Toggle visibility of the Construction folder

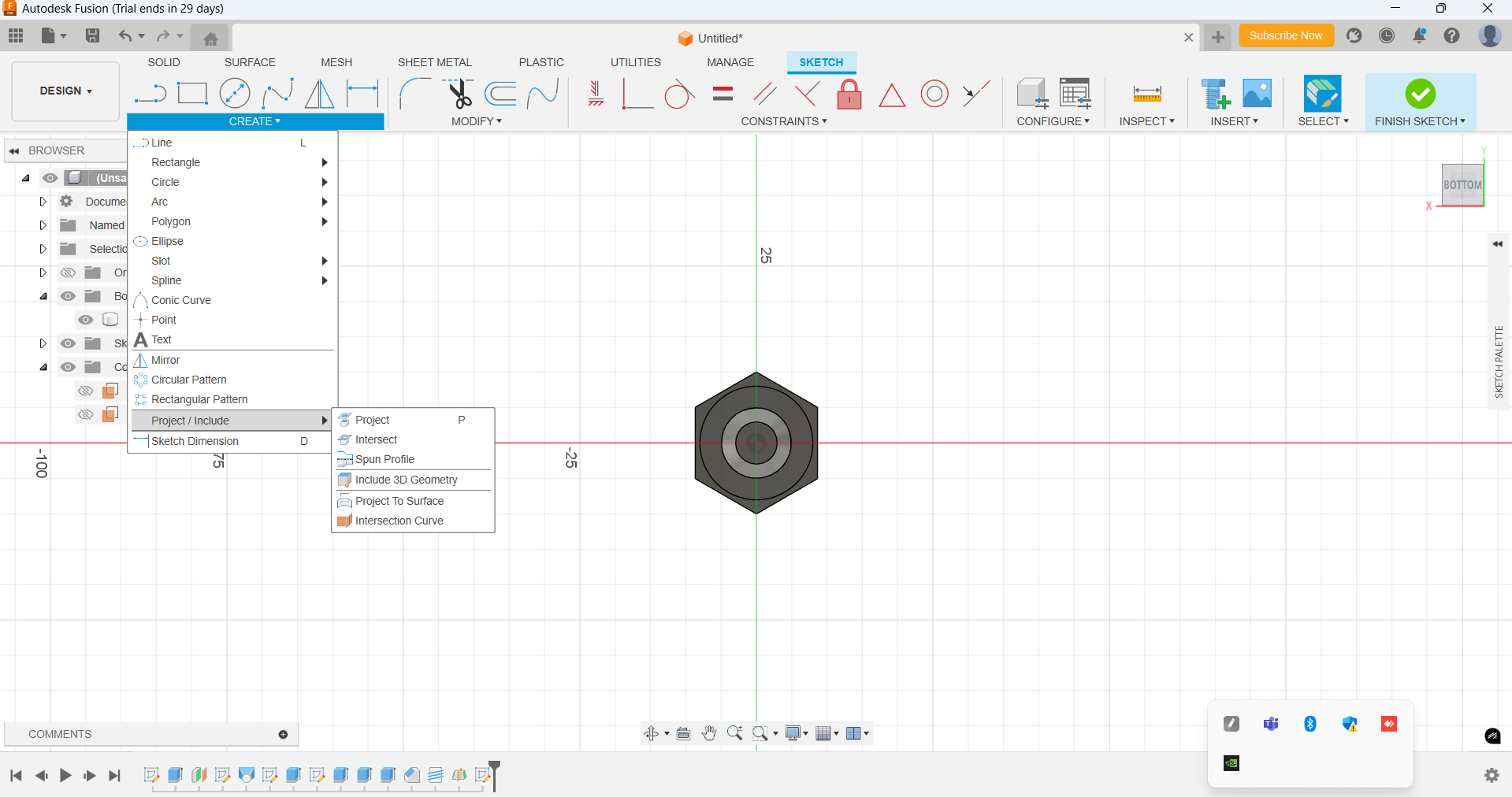click(69, 367)
